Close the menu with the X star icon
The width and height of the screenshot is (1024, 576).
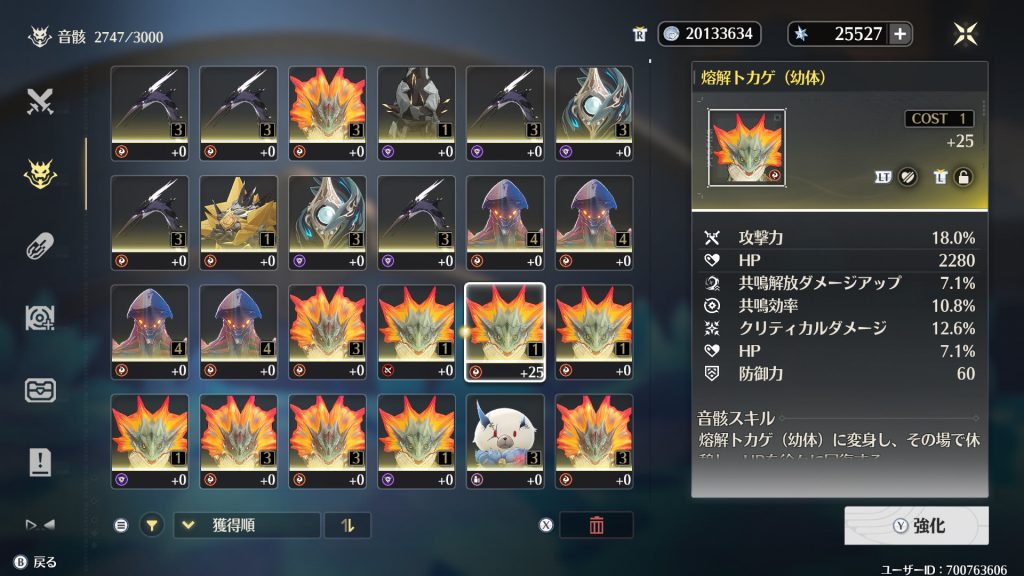[965, 34]
